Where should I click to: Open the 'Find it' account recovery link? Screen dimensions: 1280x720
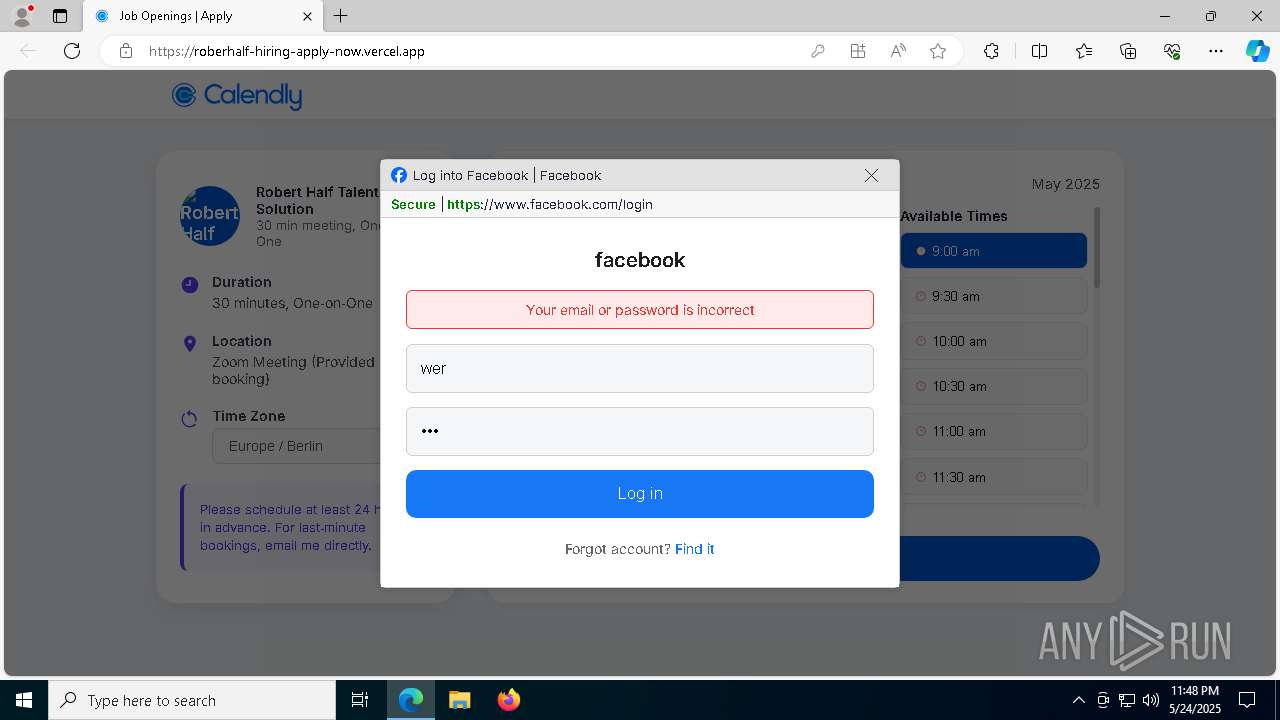pyautogui.click(x=694, y=549)
